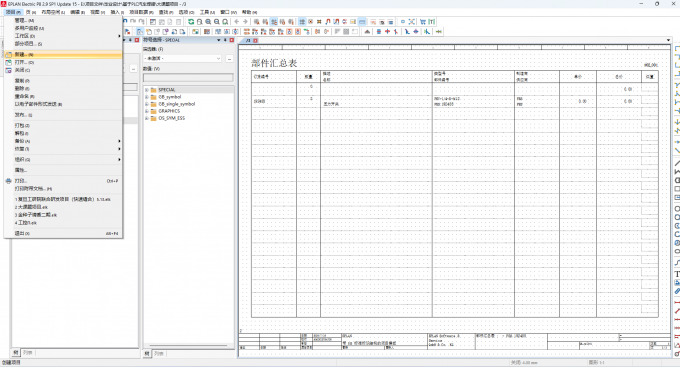This screenshot has width=680, height=367.
Task: Choose 管理 from the project menu
Action: pyautogui.click(x=63, y=20)
